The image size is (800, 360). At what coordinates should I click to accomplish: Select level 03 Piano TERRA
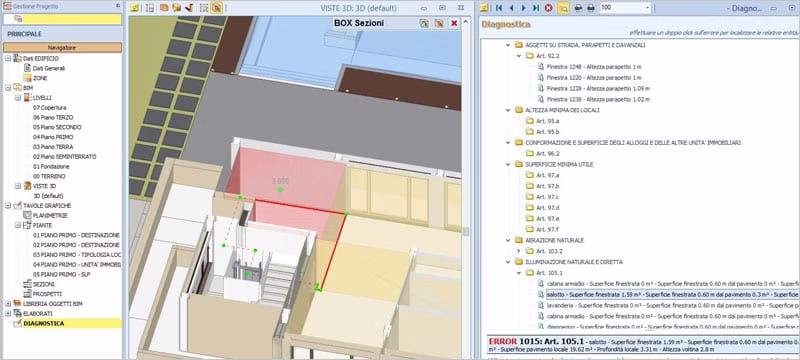pos(53,147)
